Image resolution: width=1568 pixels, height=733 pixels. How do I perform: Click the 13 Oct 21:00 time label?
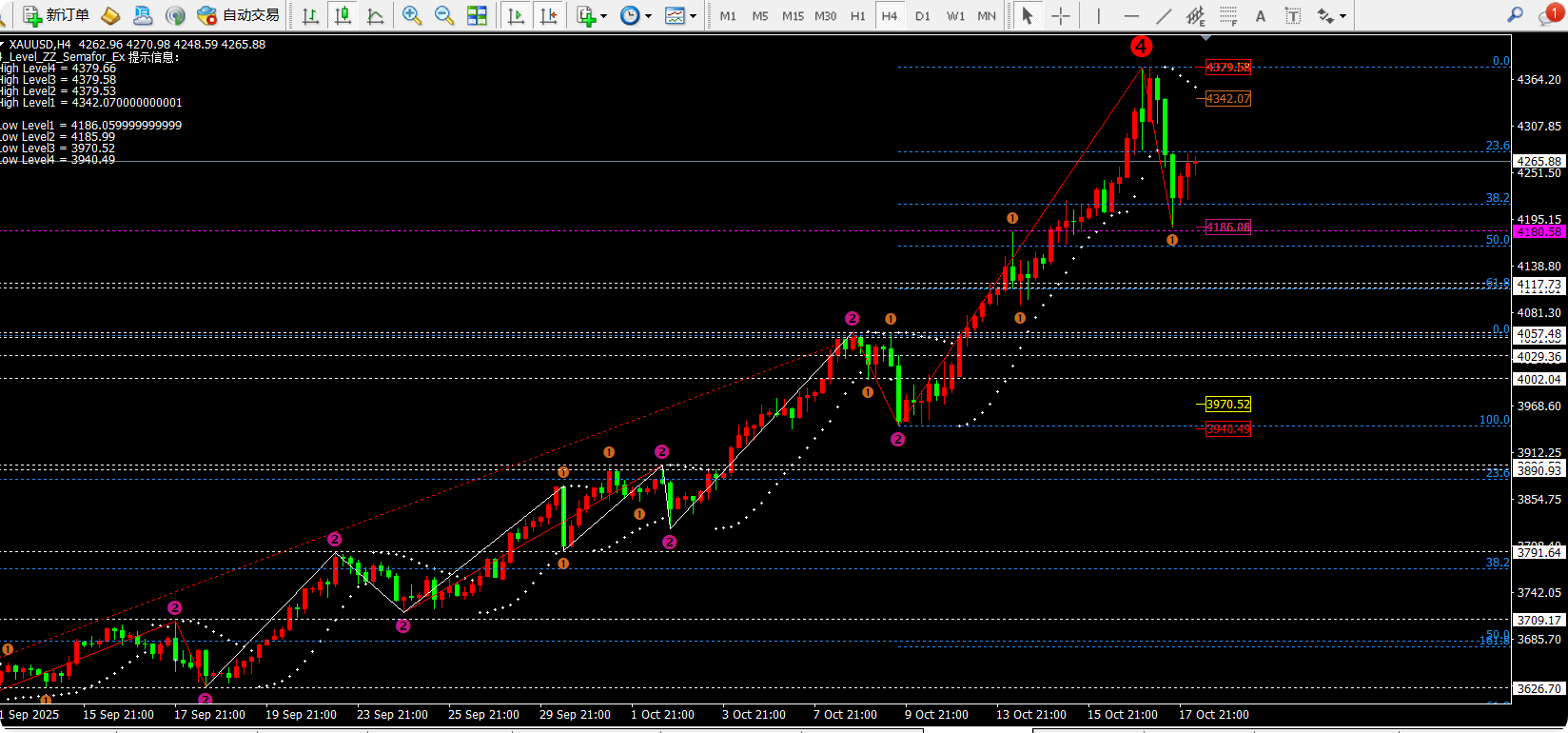click(x=1031, y=715)
